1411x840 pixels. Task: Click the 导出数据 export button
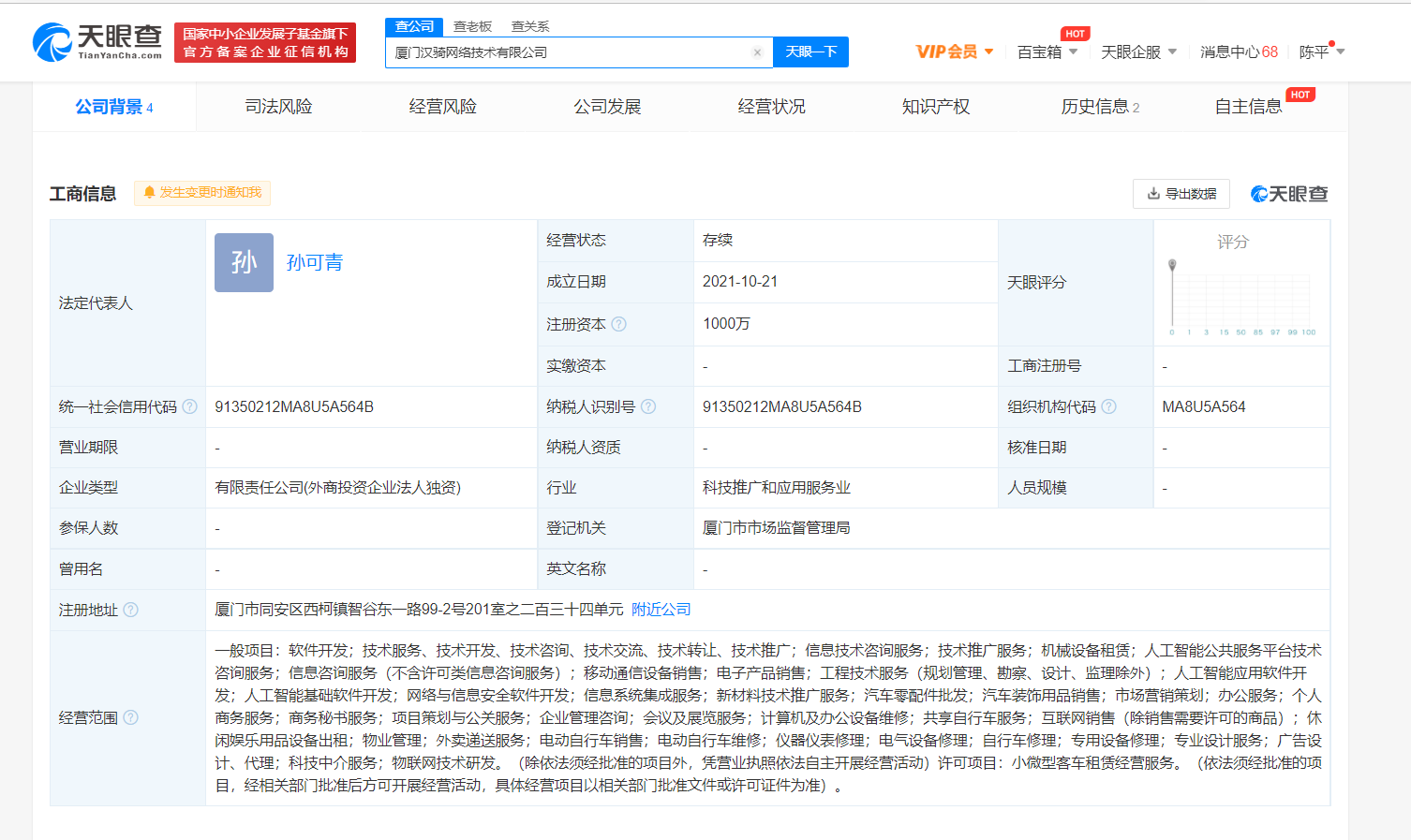click(x=1181, y=194)
